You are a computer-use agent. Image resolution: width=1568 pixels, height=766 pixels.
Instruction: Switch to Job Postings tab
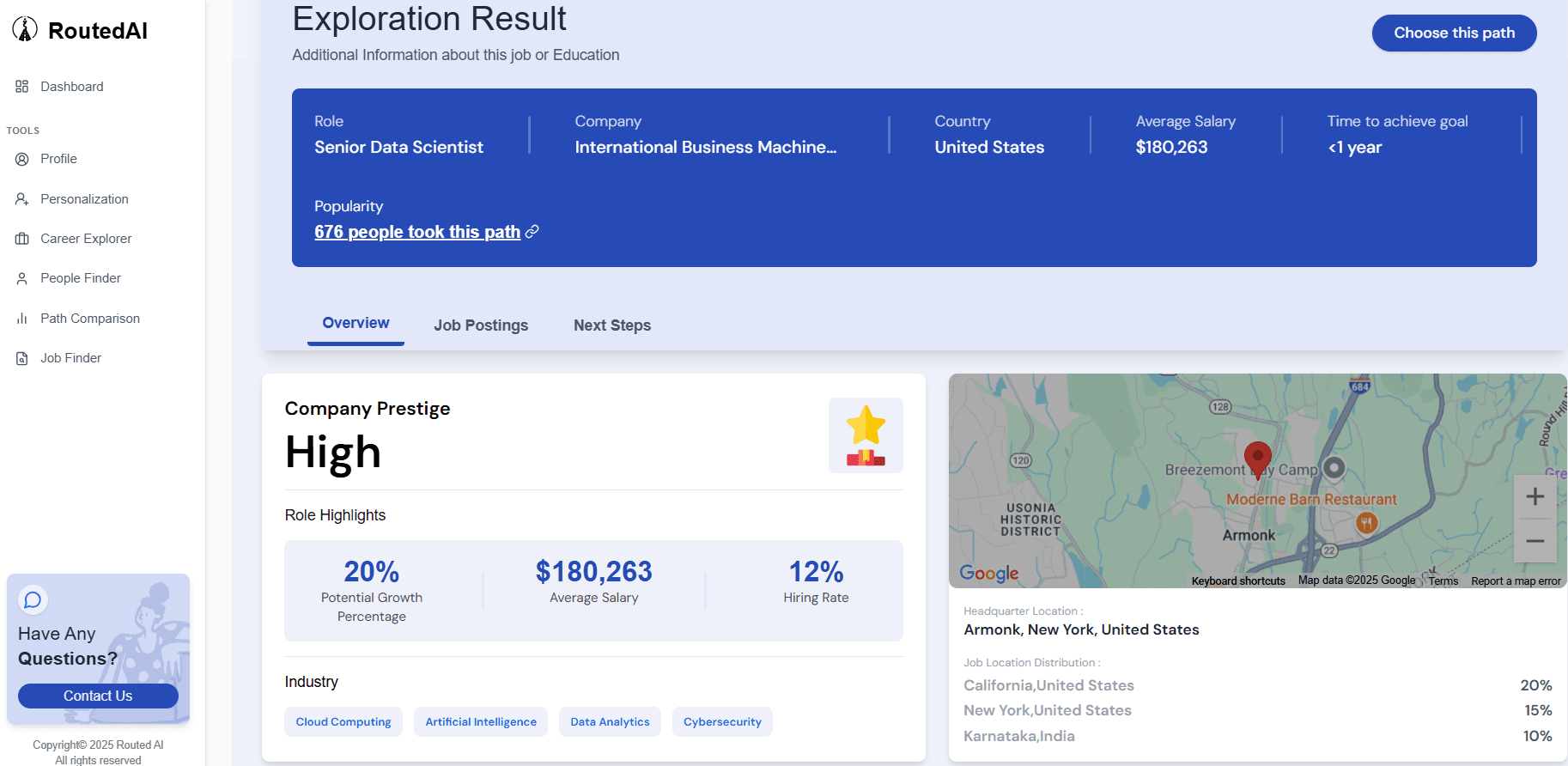click(481, 325)
